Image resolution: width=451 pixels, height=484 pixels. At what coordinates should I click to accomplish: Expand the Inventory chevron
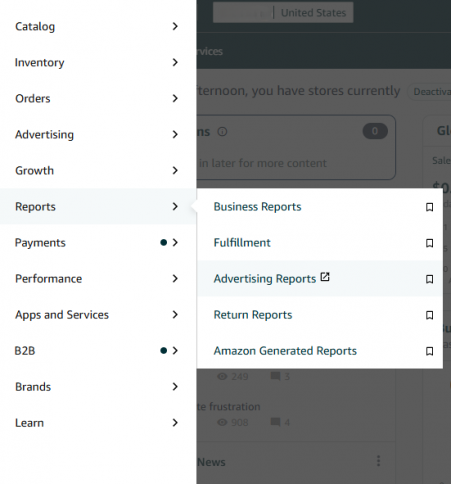coord(175,62)
